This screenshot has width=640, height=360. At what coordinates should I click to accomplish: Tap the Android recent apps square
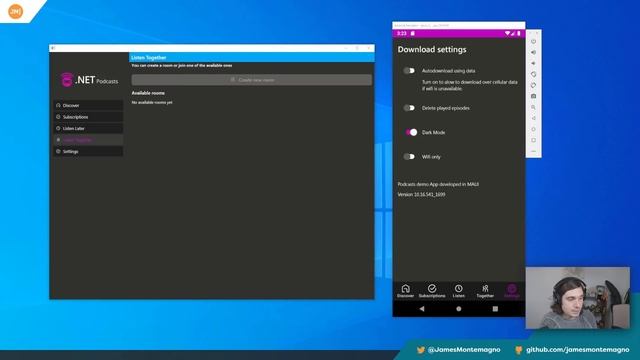click(x=495, y=309)
